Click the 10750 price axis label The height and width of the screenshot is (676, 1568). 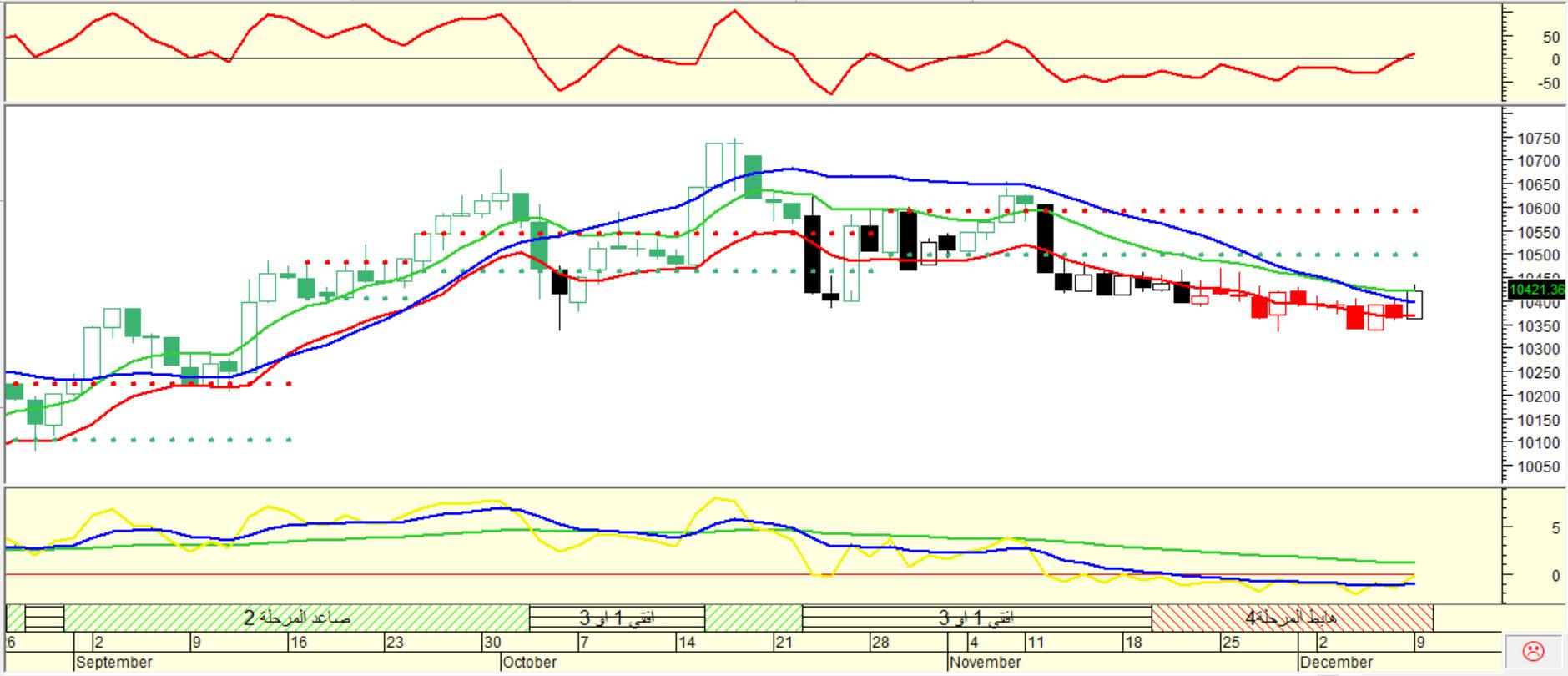pyautogui.click(x=1538, y=139)
